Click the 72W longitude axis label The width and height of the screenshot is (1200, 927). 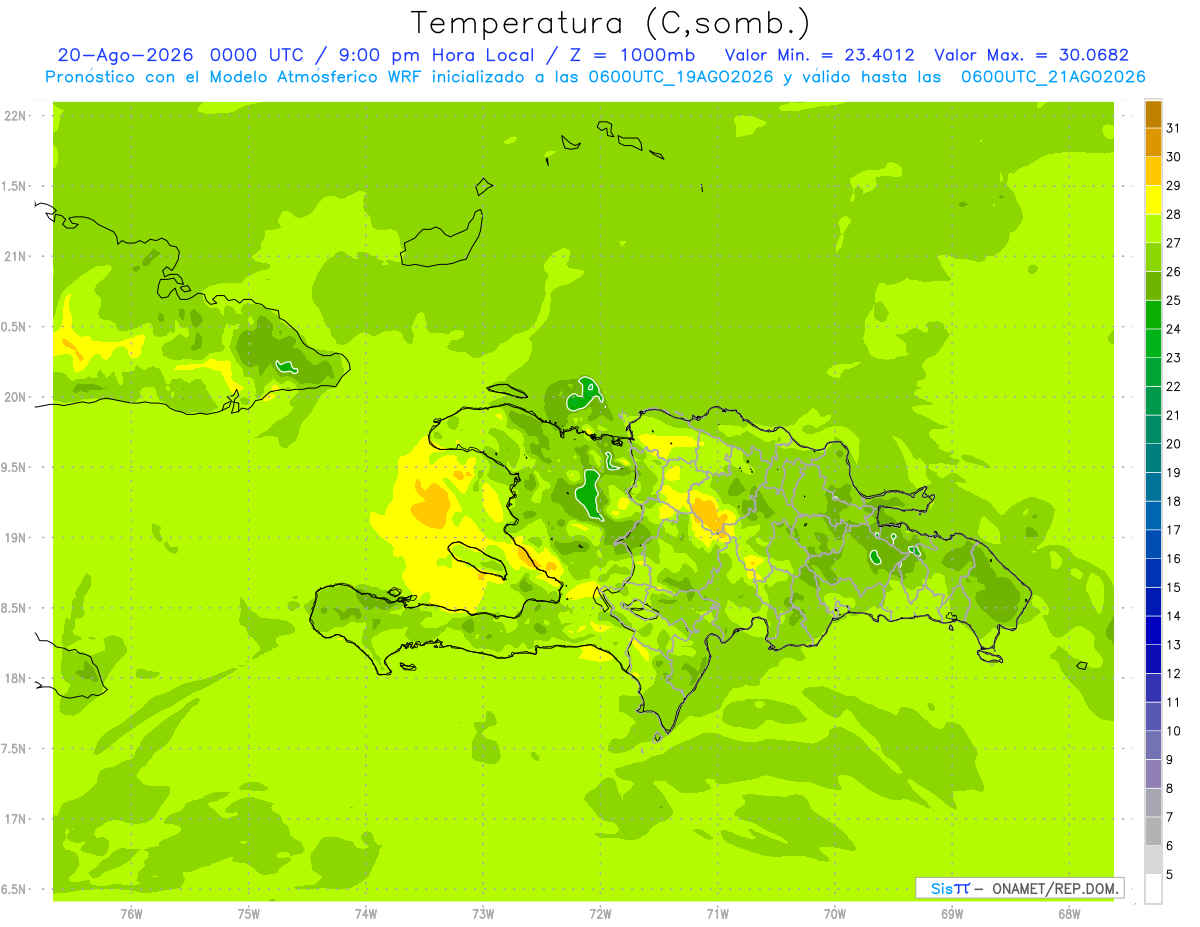pos(600,914)
